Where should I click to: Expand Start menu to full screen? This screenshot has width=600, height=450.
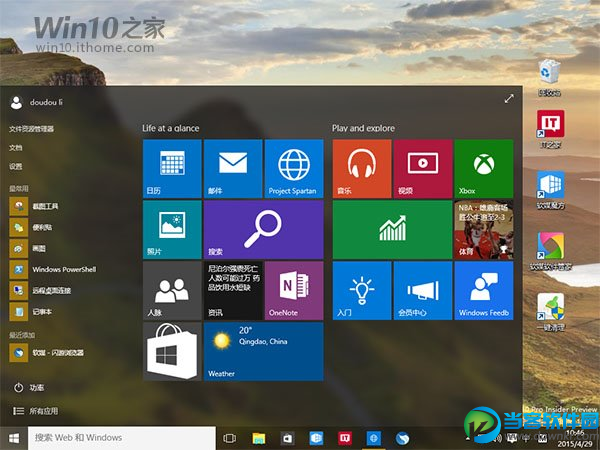(509, 99)
